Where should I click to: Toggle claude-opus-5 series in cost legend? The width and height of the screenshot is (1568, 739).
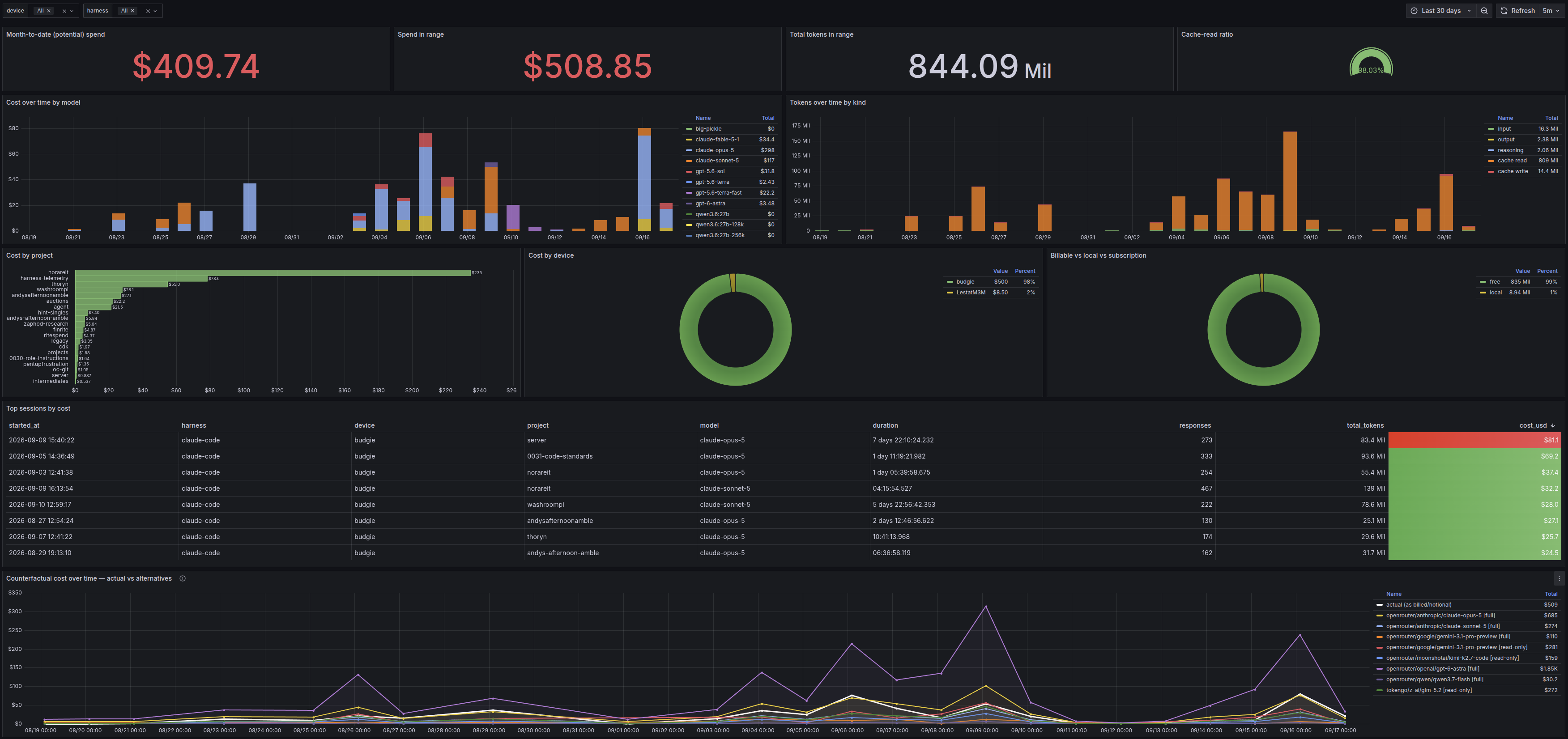click(714, 150)
